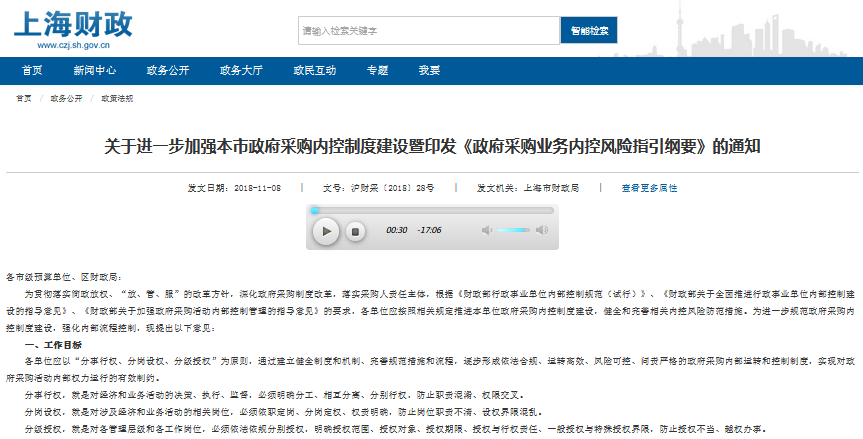Click the 我要 navigation item

click(x=429, y=70)
